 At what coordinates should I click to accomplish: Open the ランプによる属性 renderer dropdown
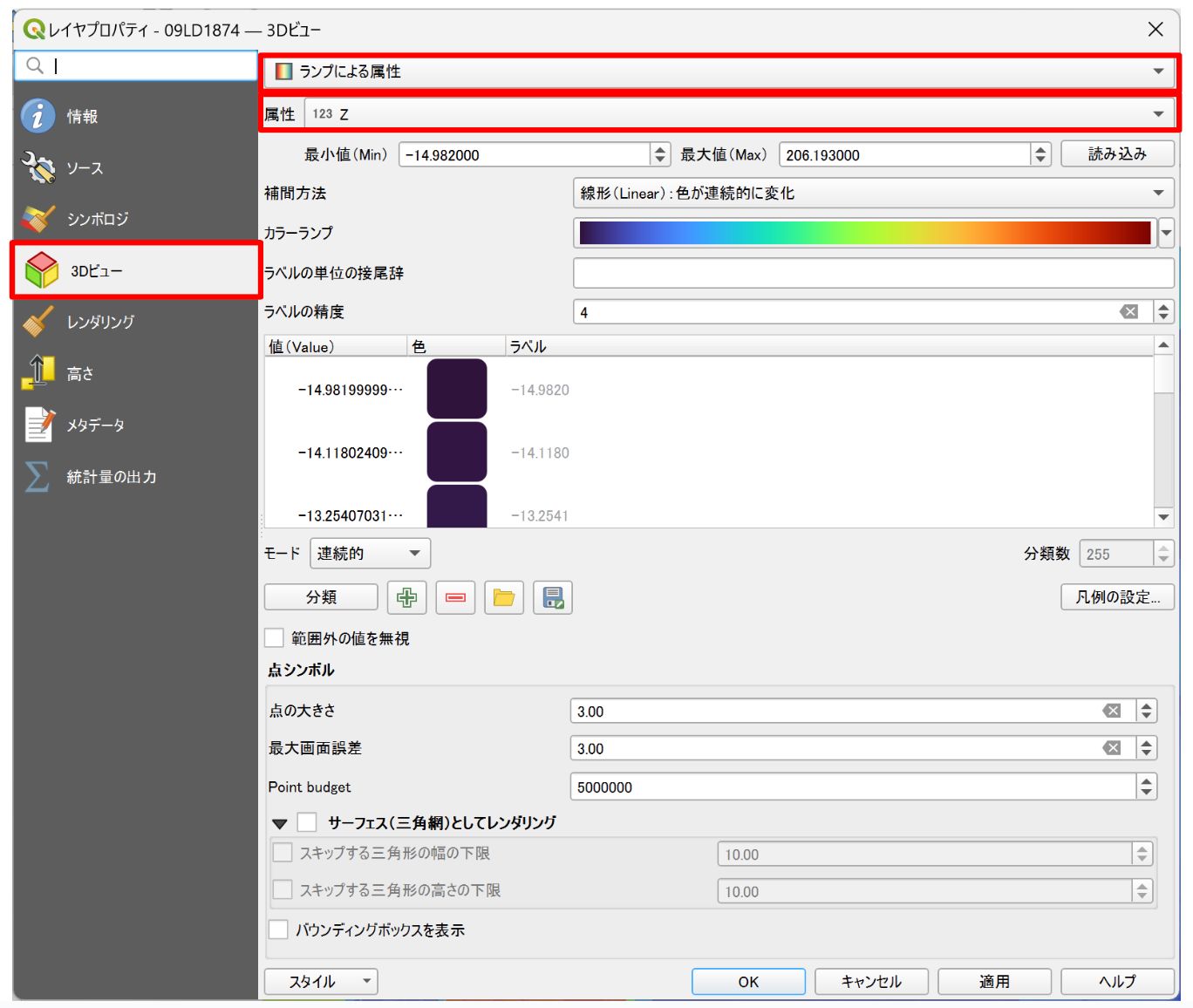pyautogui.click(x=719, y=72)
